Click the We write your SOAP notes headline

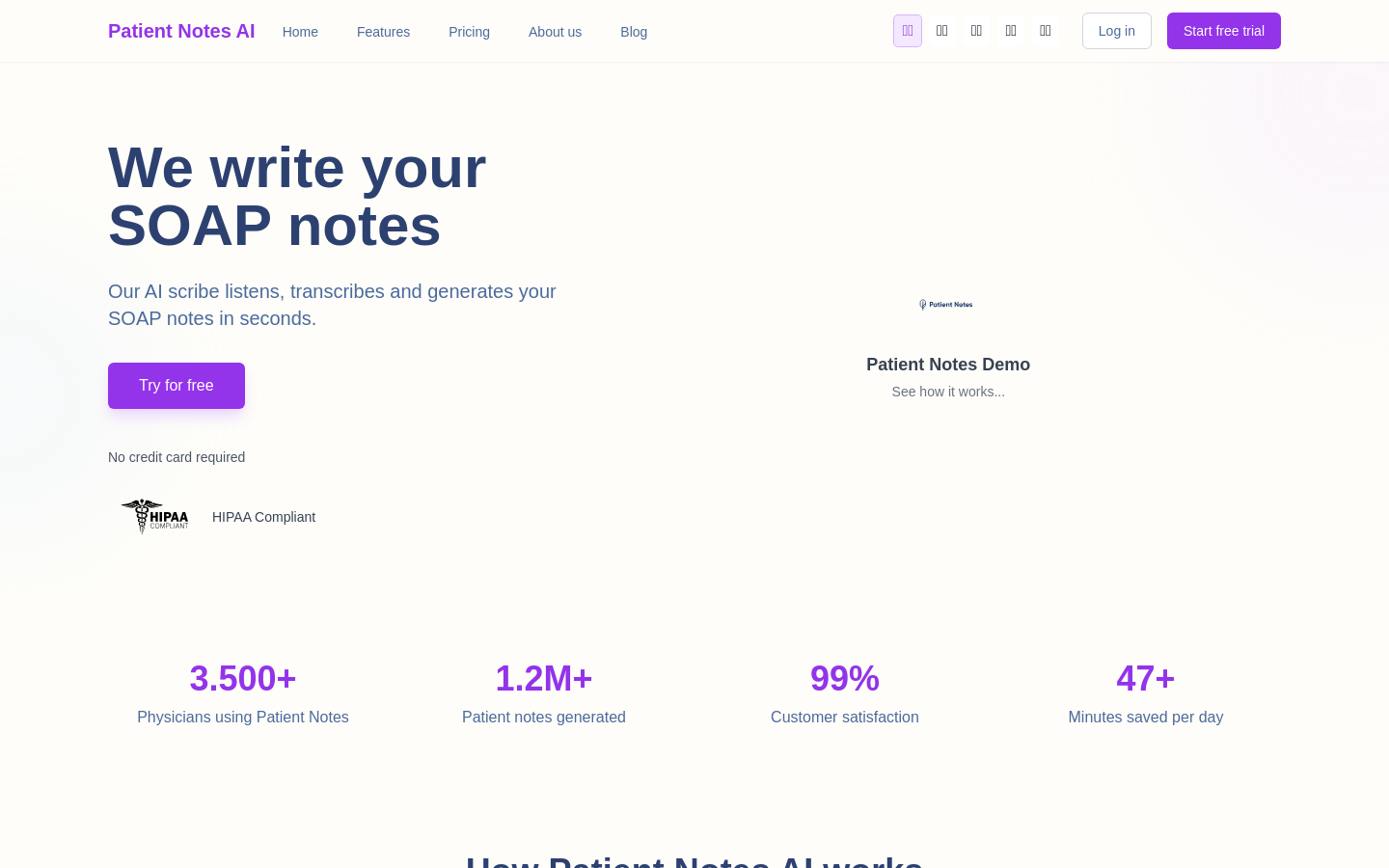[x=297, y=197]
